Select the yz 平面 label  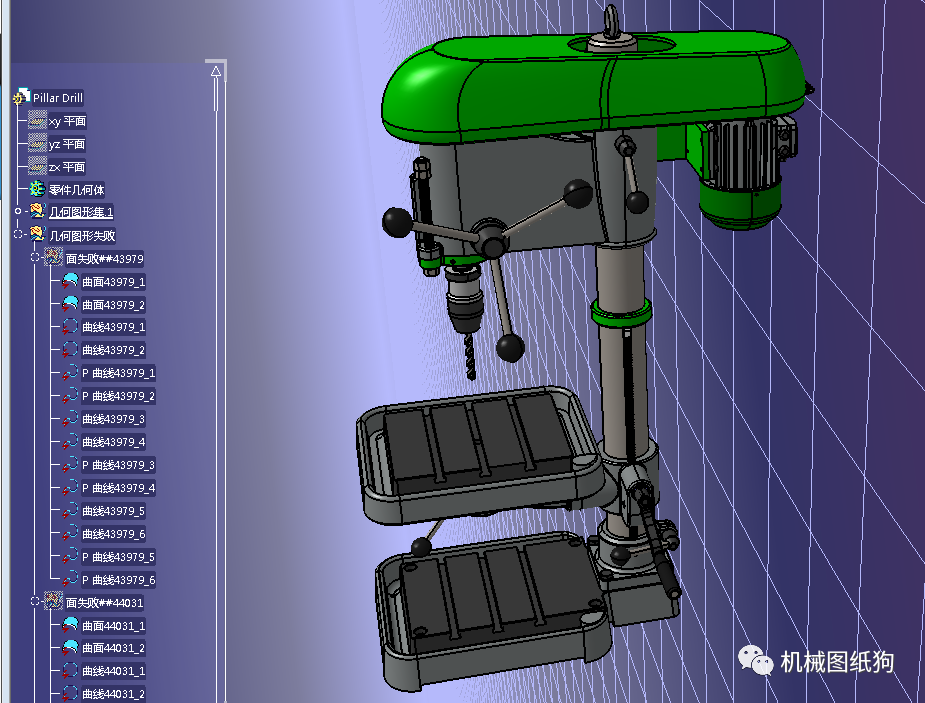click(x=67, y=144)
